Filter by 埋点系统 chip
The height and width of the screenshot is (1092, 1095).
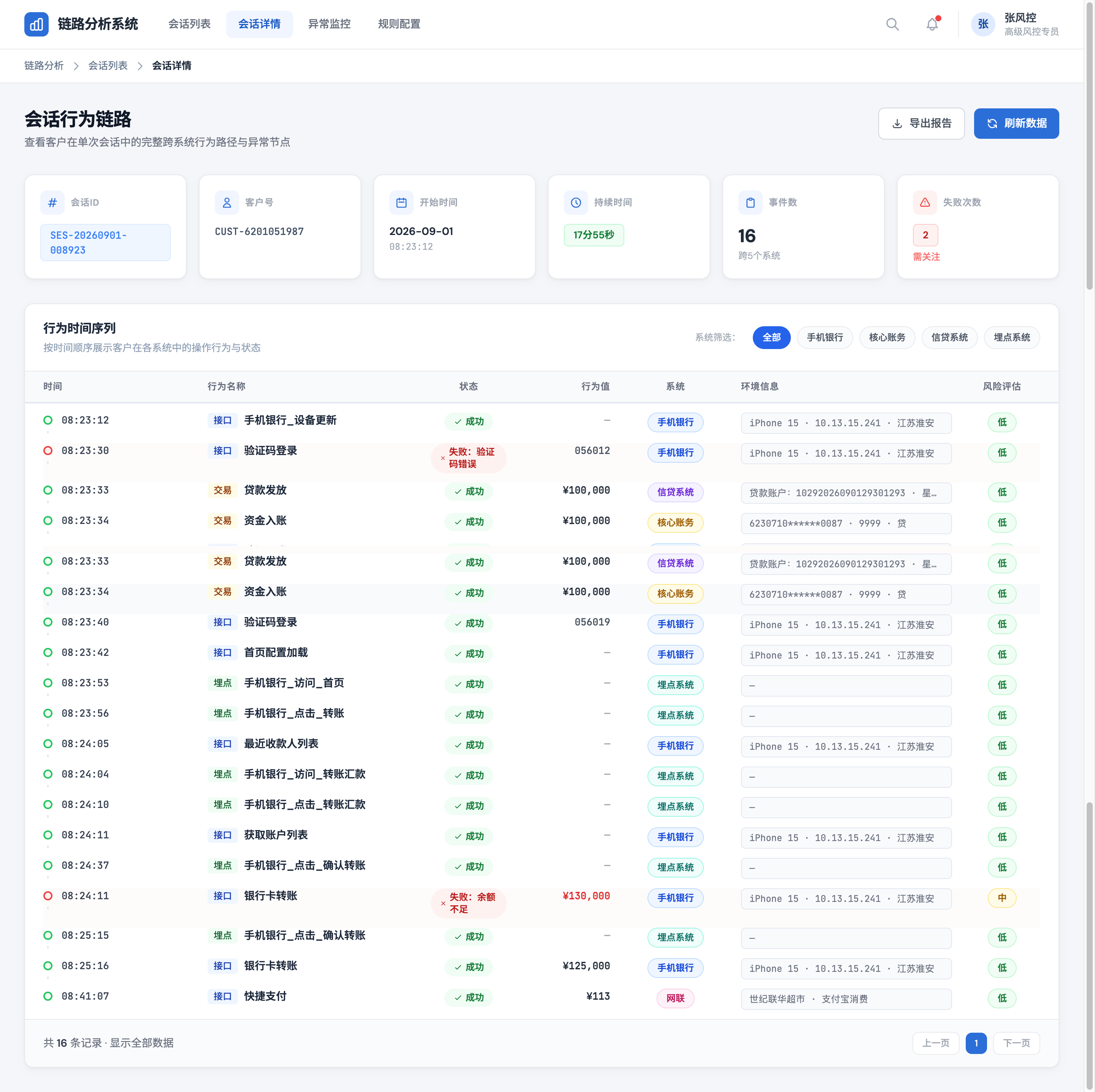(1012, 337)
